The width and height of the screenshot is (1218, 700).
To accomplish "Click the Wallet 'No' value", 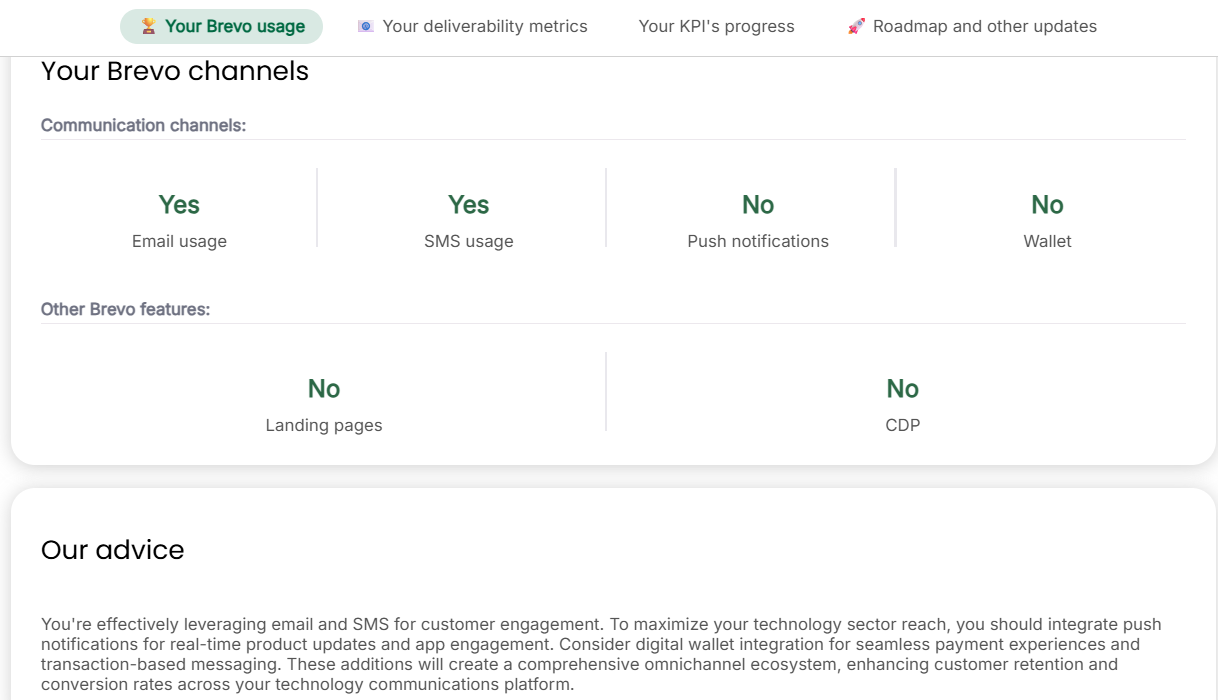I will click(x=1047, y=205).
